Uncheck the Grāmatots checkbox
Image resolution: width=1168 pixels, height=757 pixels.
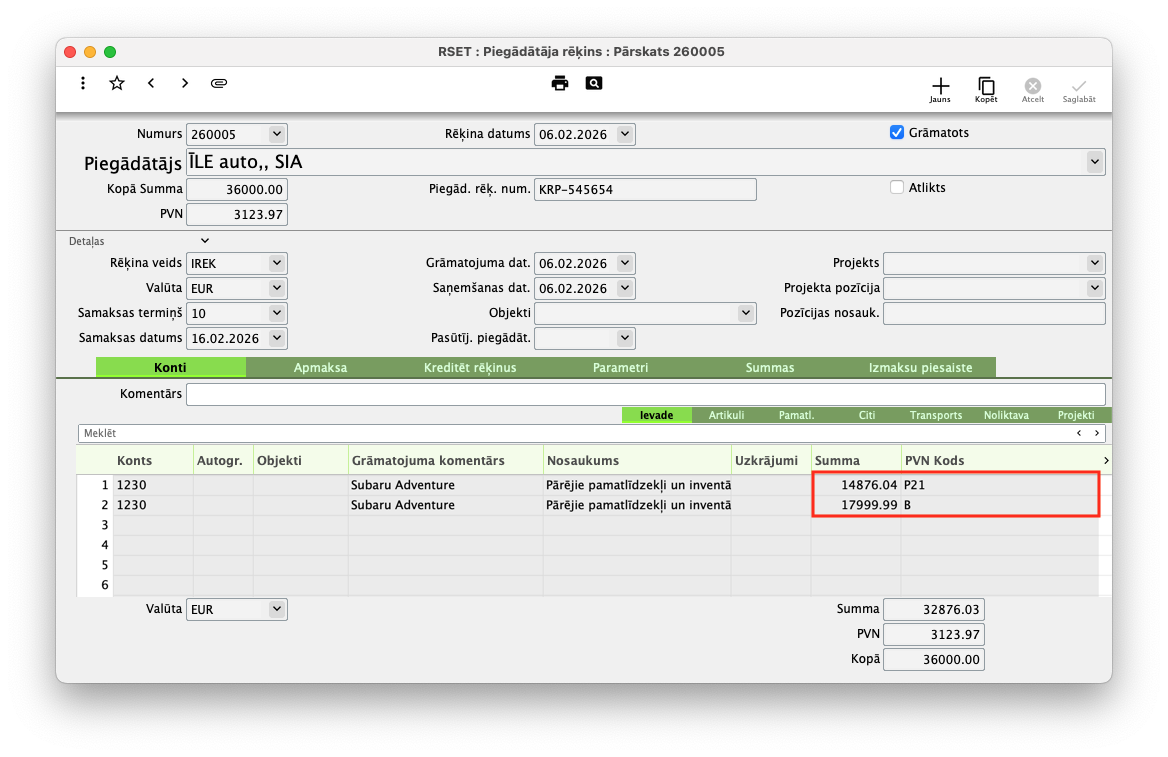pyautogui.click(x=897, y=132)
